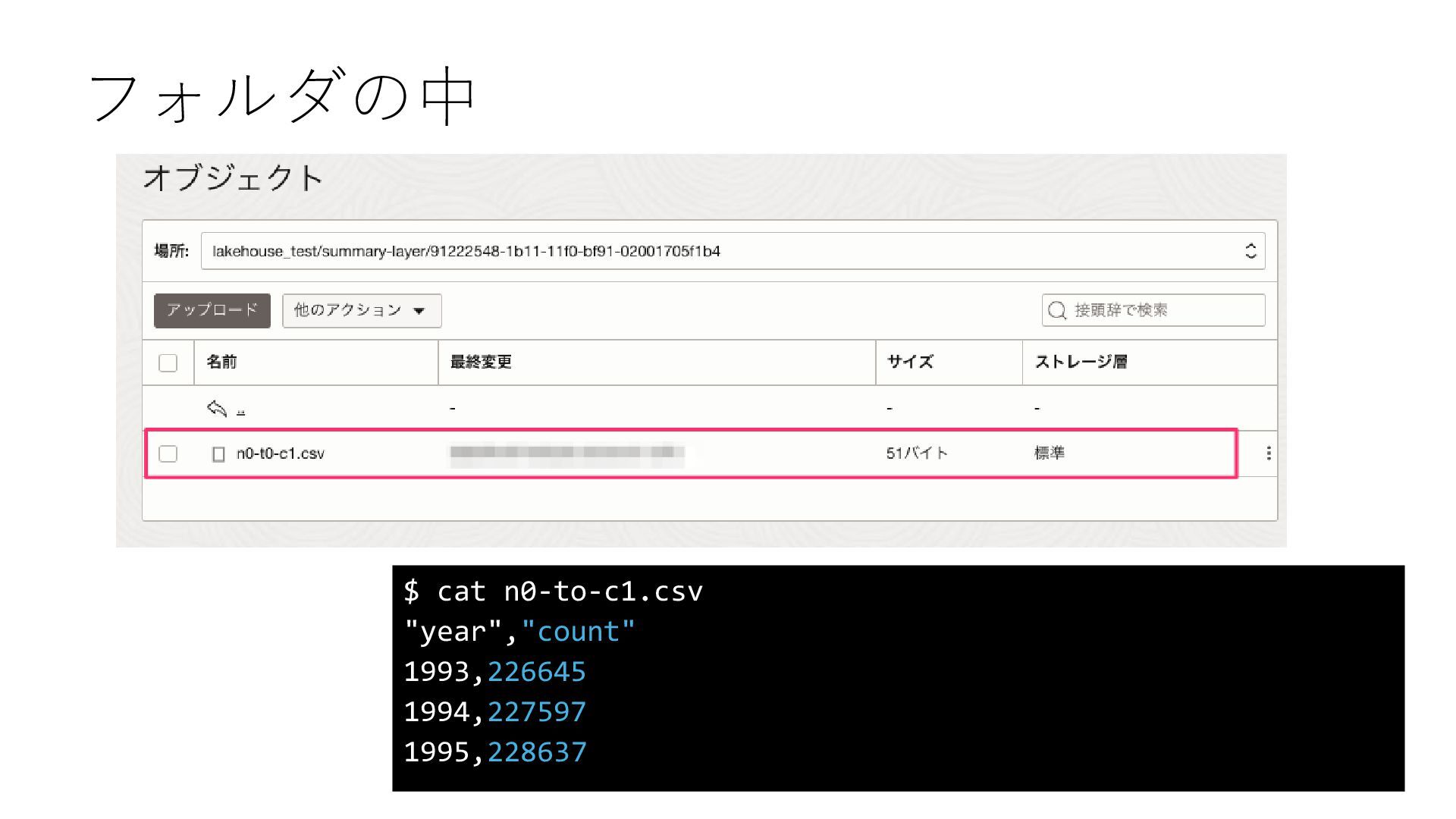Sort by the 最終変更 column header
Screen dimensions: 1456x819
tap(481, 362)
